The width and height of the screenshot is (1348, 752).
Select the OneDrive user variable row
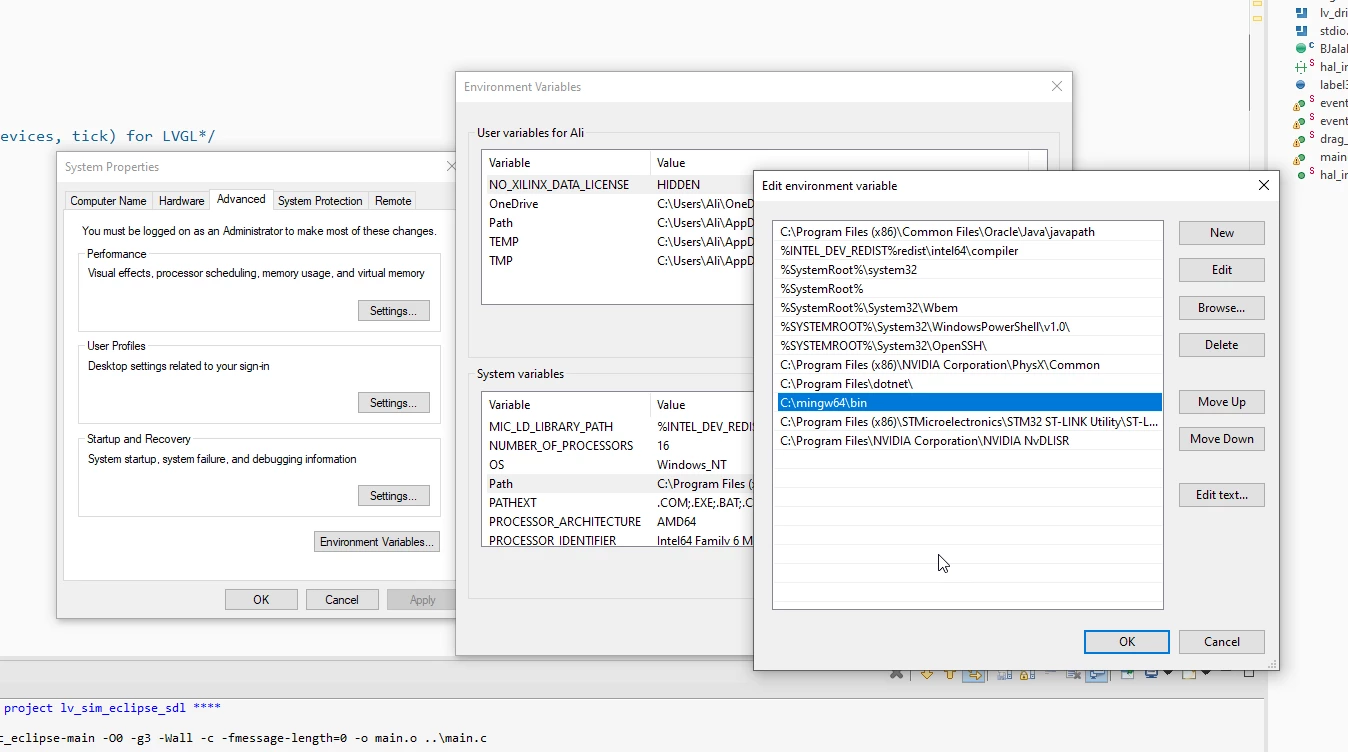point(618,204)
